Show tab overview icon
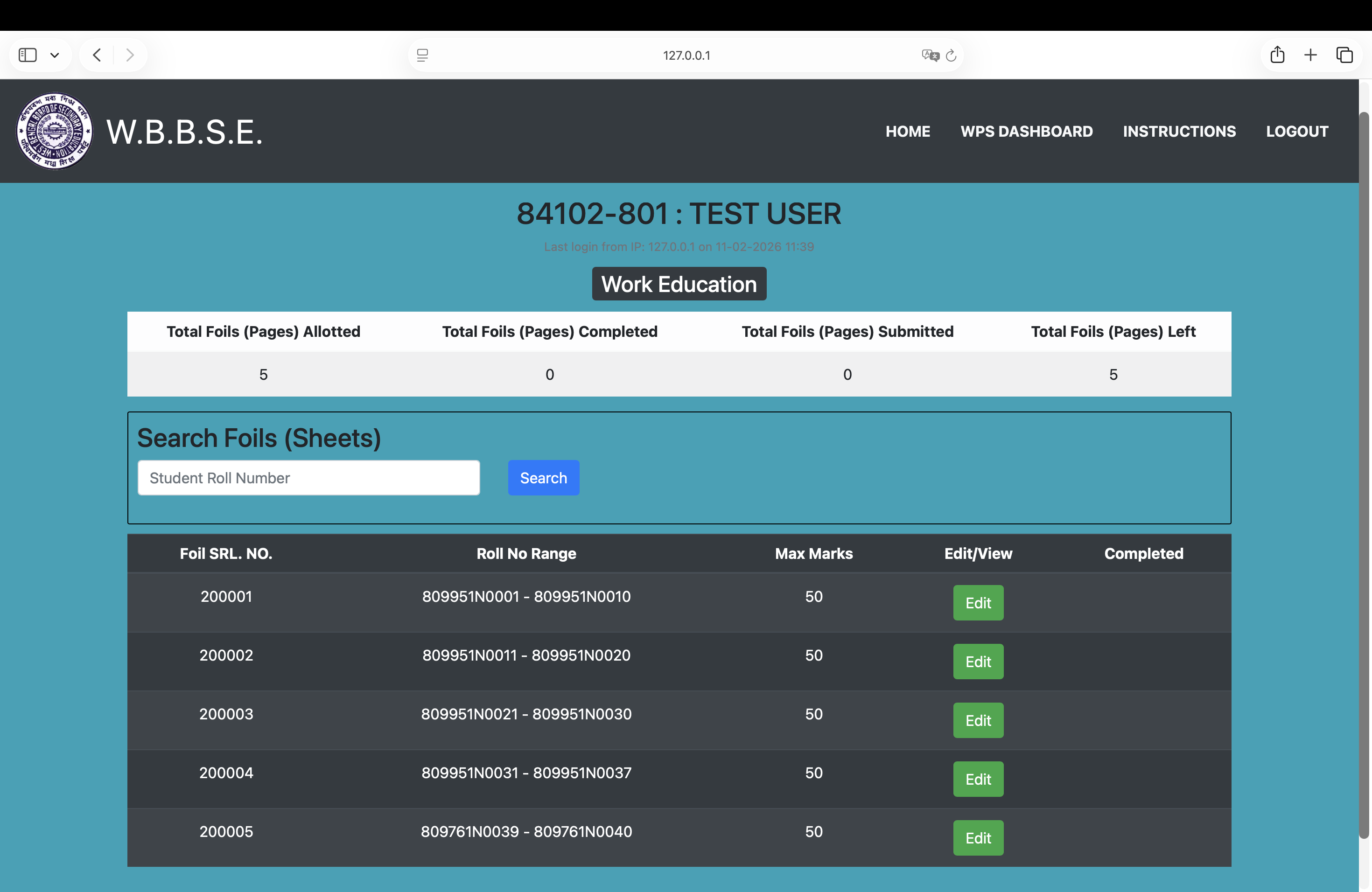The height and width of the screenshot is (892, 1372). (1344, 56)
